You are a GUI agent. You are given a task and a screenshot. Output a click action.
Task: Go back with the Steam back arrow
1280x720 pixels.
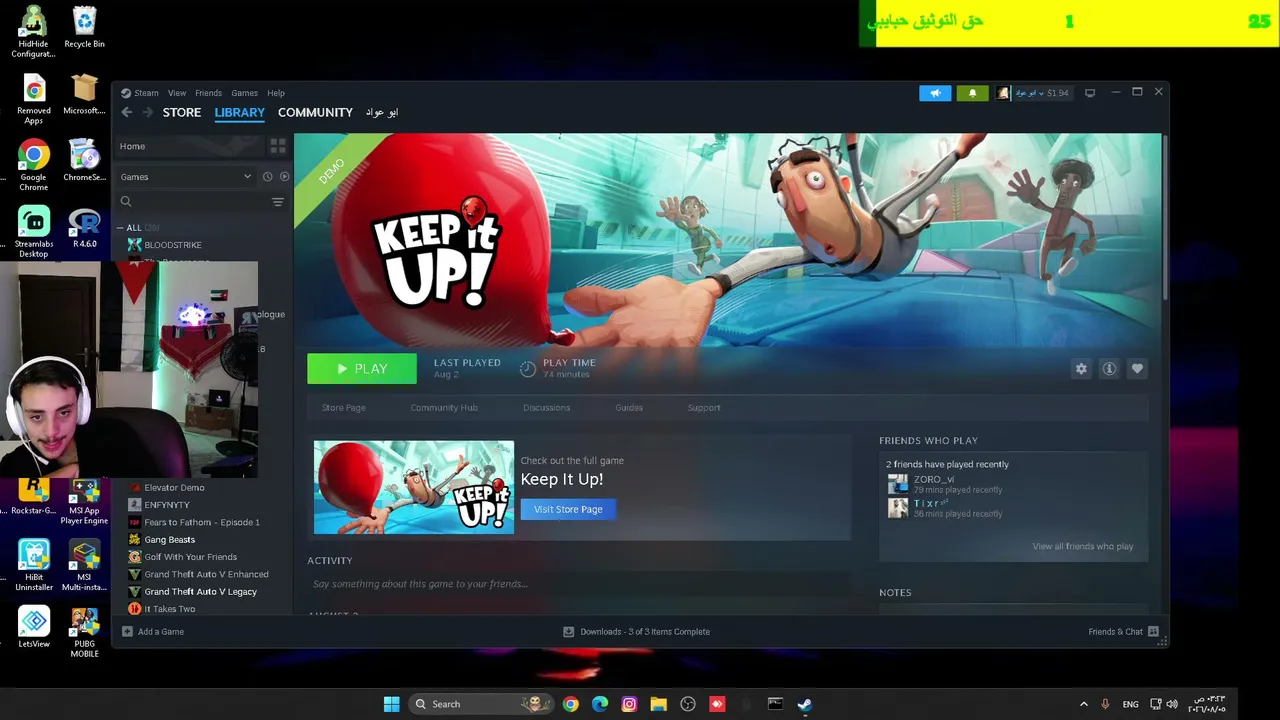point(127,112)
